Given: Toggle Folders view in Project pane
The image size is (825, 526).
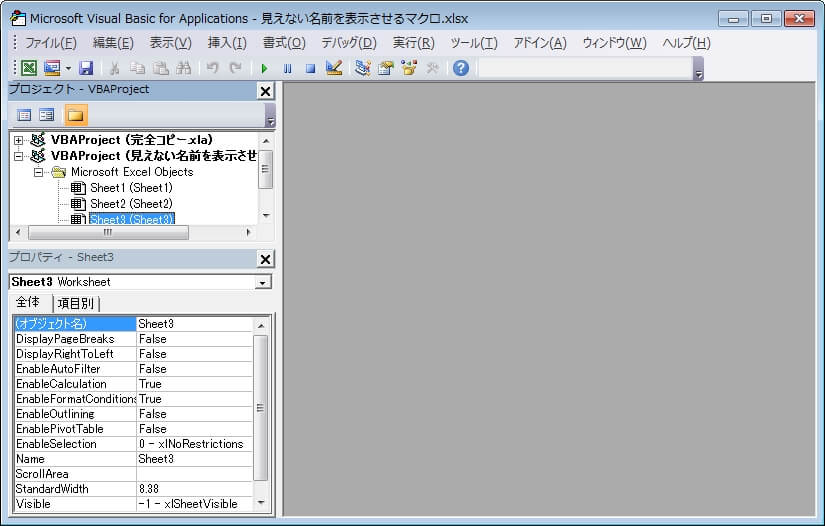Looking at the screenshot, I should click(76, 115).
